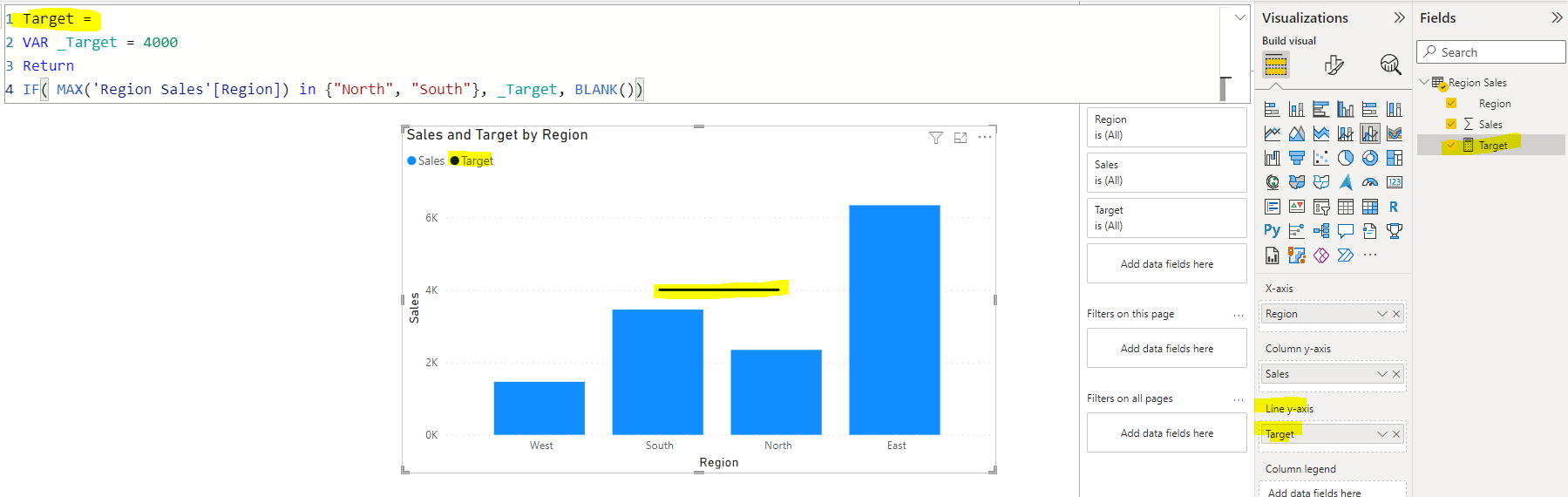The image size is (1568, 497).
Task: Open the Region filter card
Action: (1167, 127)
